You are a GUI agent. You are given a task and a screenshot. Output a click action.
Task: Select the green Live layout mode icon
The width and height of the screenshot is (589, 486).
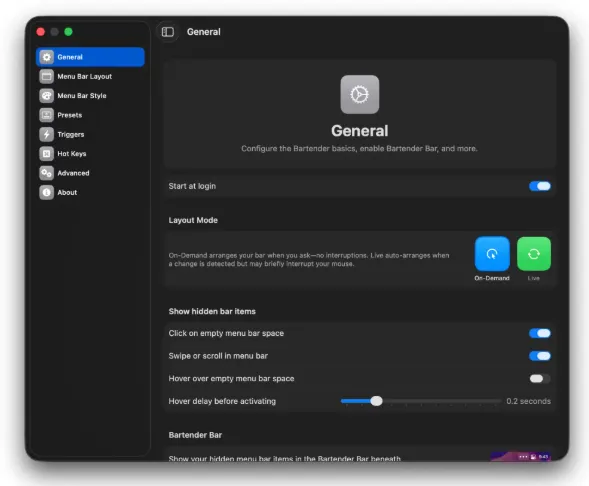534,254
